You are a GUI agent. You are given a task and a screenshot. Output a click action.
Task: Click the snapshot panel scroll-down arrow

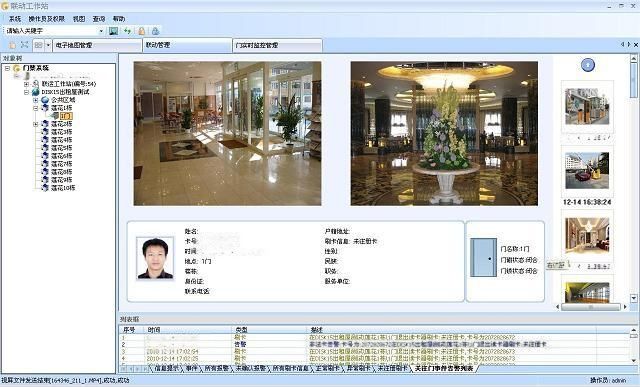point(633,298)
